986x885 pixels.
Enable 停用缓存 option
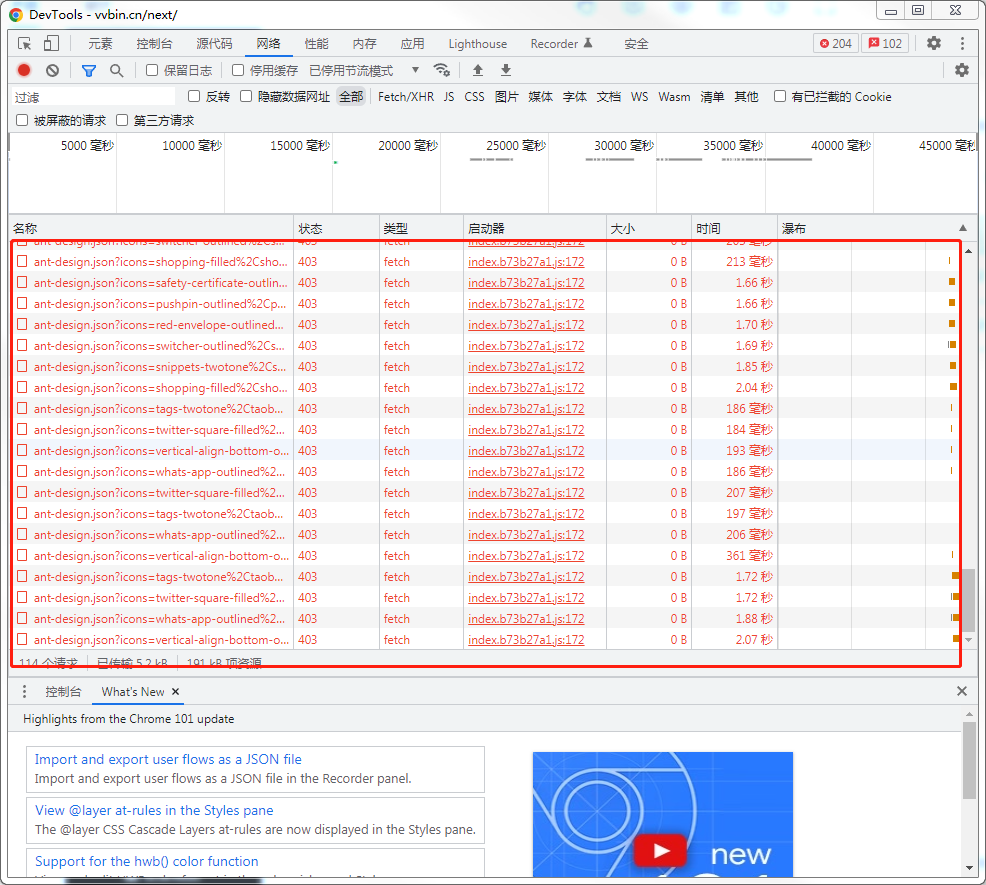tap(238, 71)
